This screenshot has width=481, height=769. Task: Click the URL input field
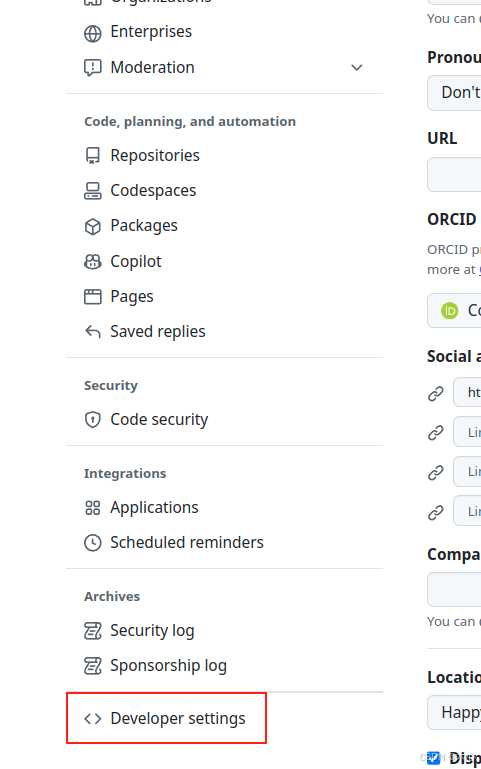coord(454,175)
